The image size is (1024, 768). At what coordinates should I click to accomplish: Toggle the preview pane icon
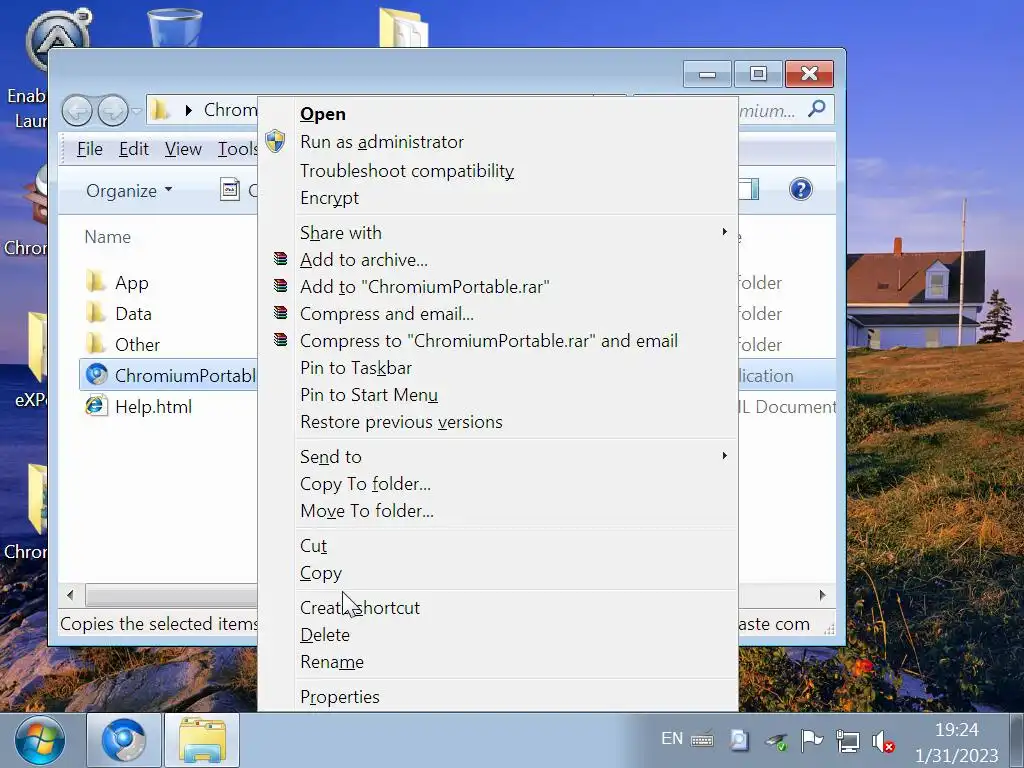[749, 189]
